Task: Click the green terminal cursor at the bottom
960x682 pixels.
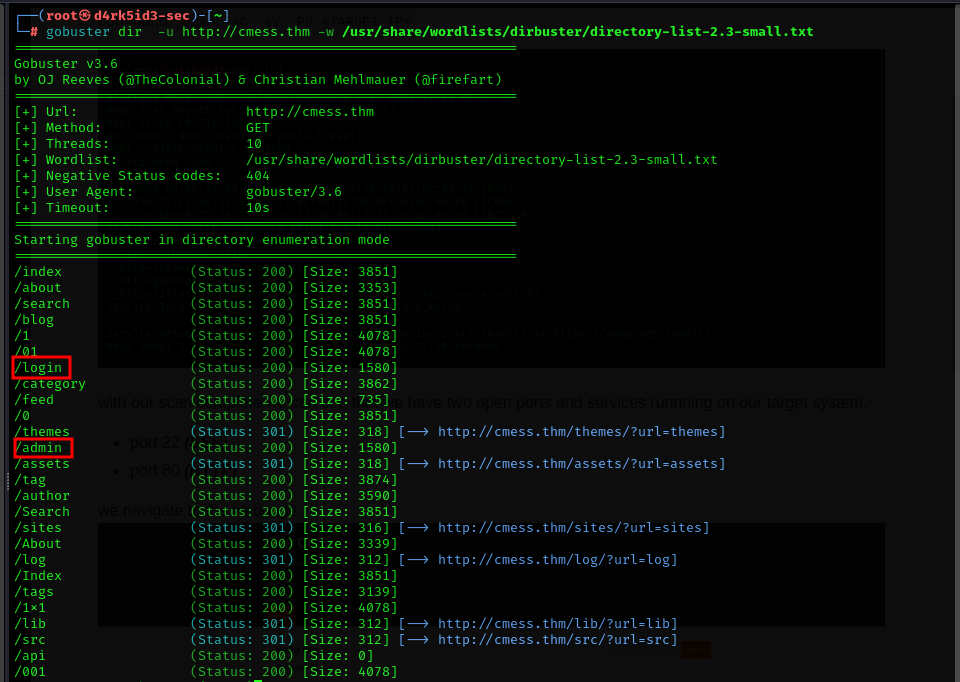Action: click(x=258, y=680)
